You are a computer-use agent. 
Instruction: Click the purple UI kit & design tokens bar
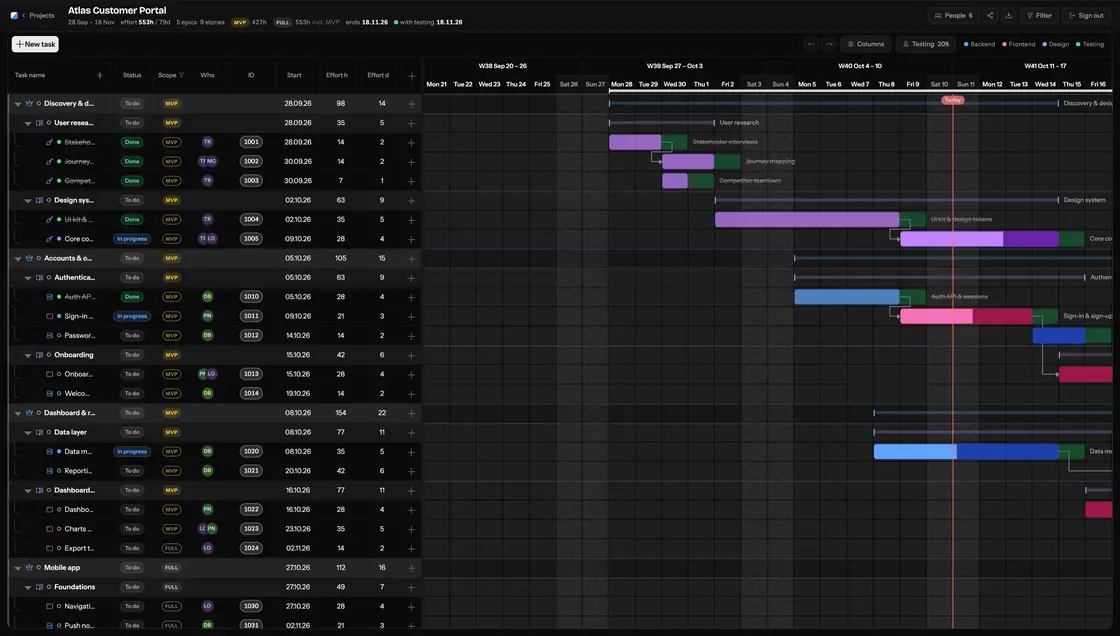pyautogui.click(x=807, y=219)
